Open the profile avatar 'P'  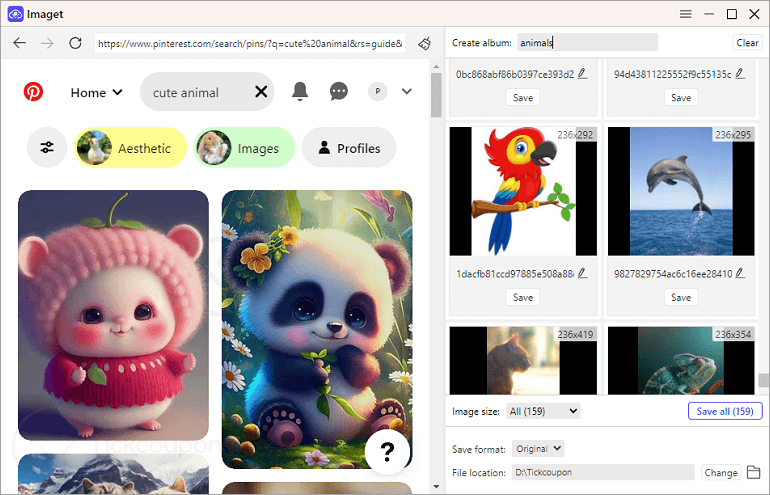tap(377, 91)
